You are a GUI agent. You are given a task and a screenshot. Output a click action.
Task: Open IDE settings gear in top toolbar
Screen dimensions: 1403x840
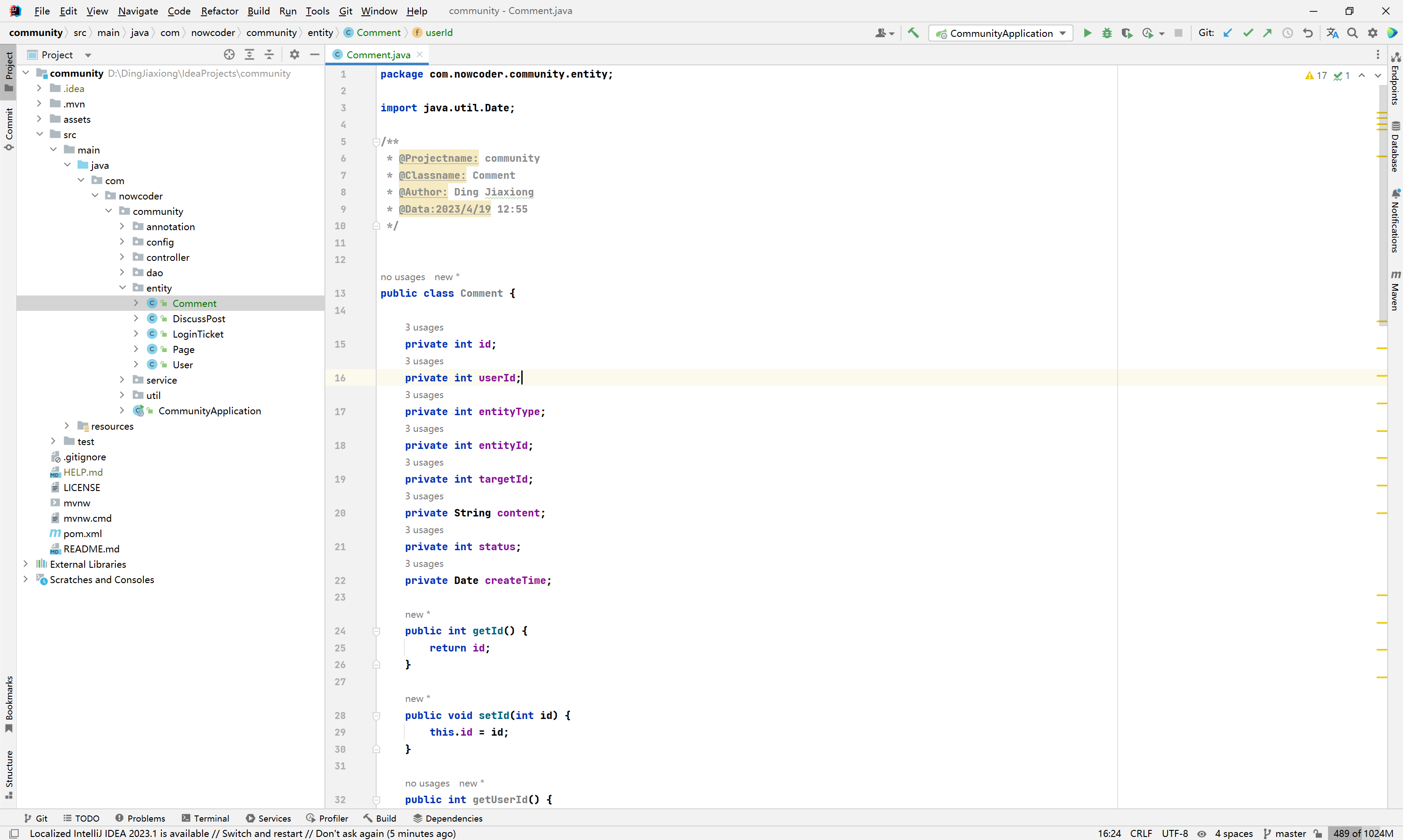point(1372,33)
